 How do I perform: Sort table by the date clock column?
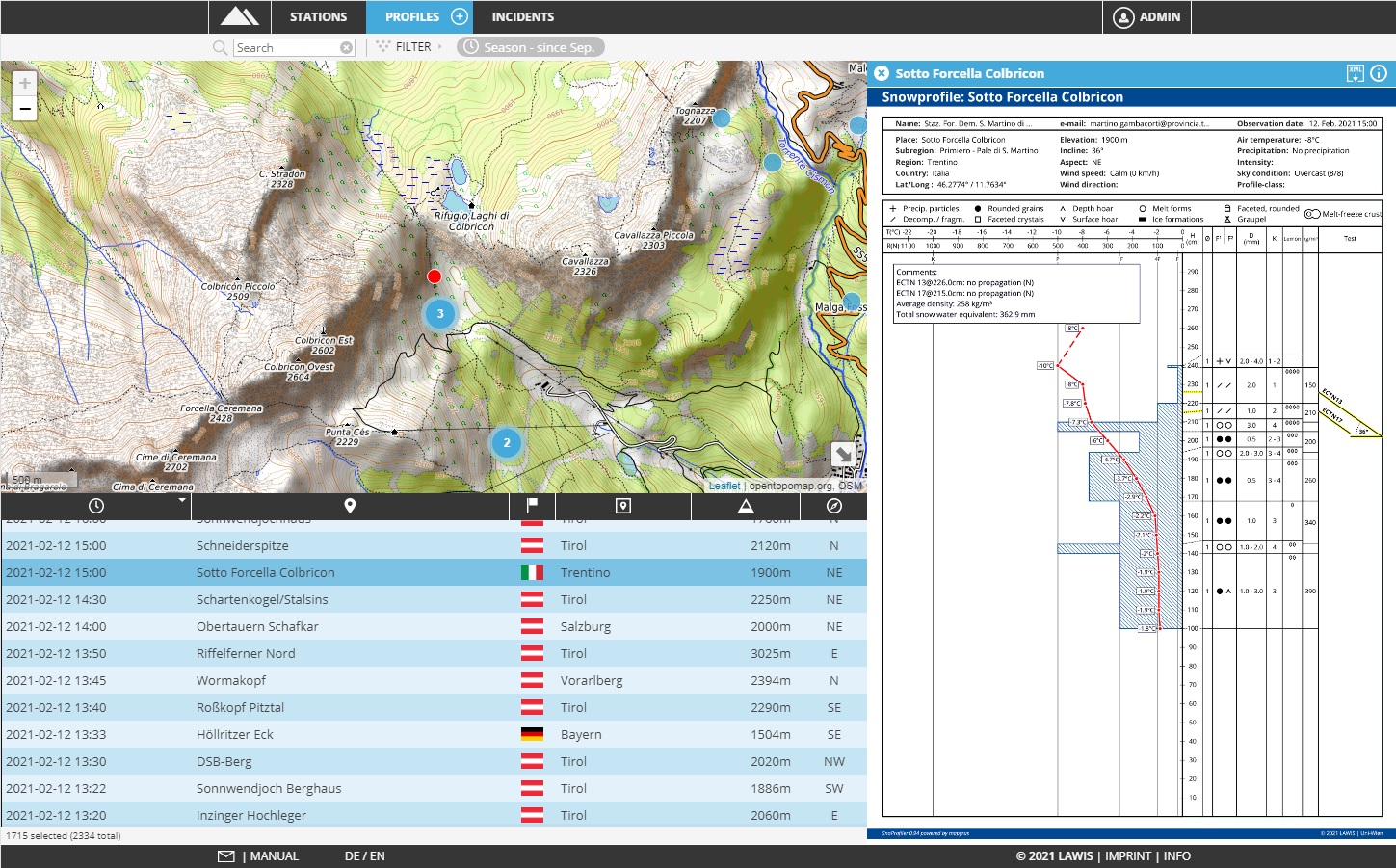tap(96, 506)
